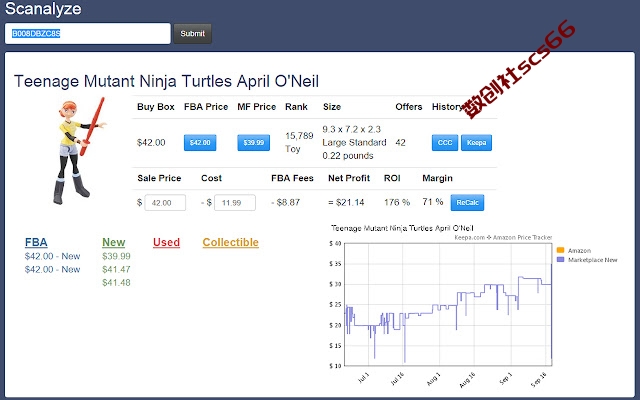Click the April O'Neil product image
Viewport: 640px width, 400px height.
click(79, 151)
